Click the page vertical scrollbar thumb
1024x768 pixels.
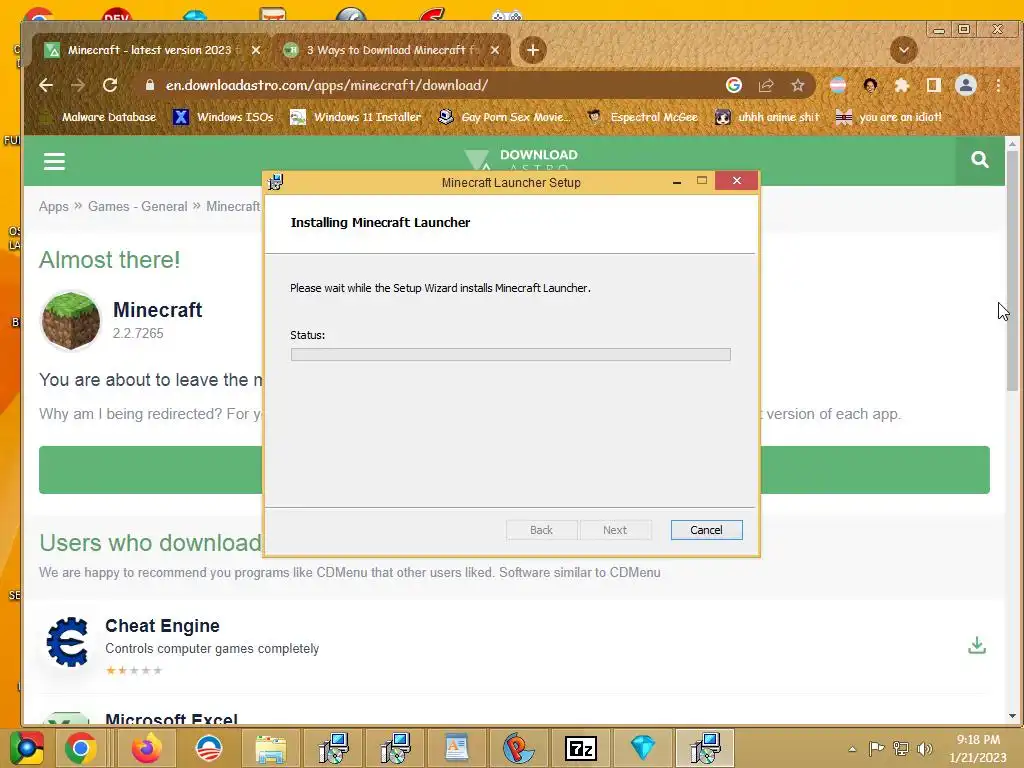click(1012, 271)
